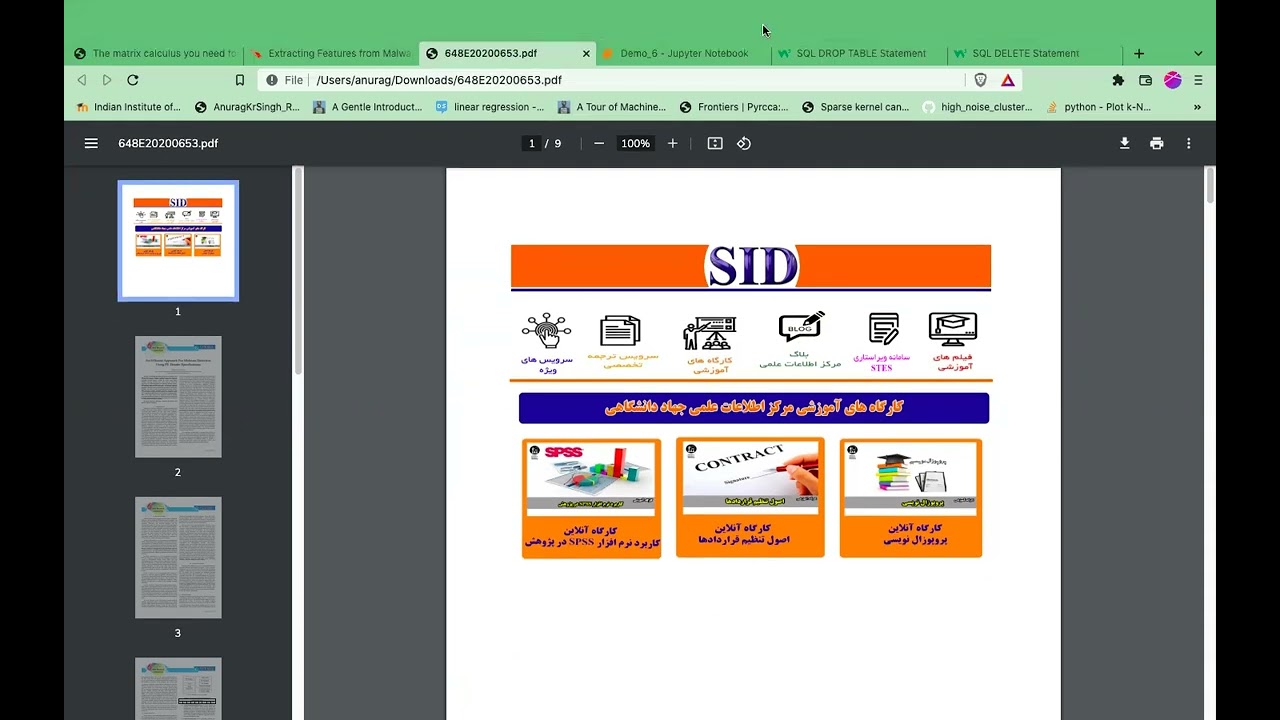Screen dimensions: 1280x720
Task: Go forward in browser history
Action: pyautogui.click(x=107, y=80)
